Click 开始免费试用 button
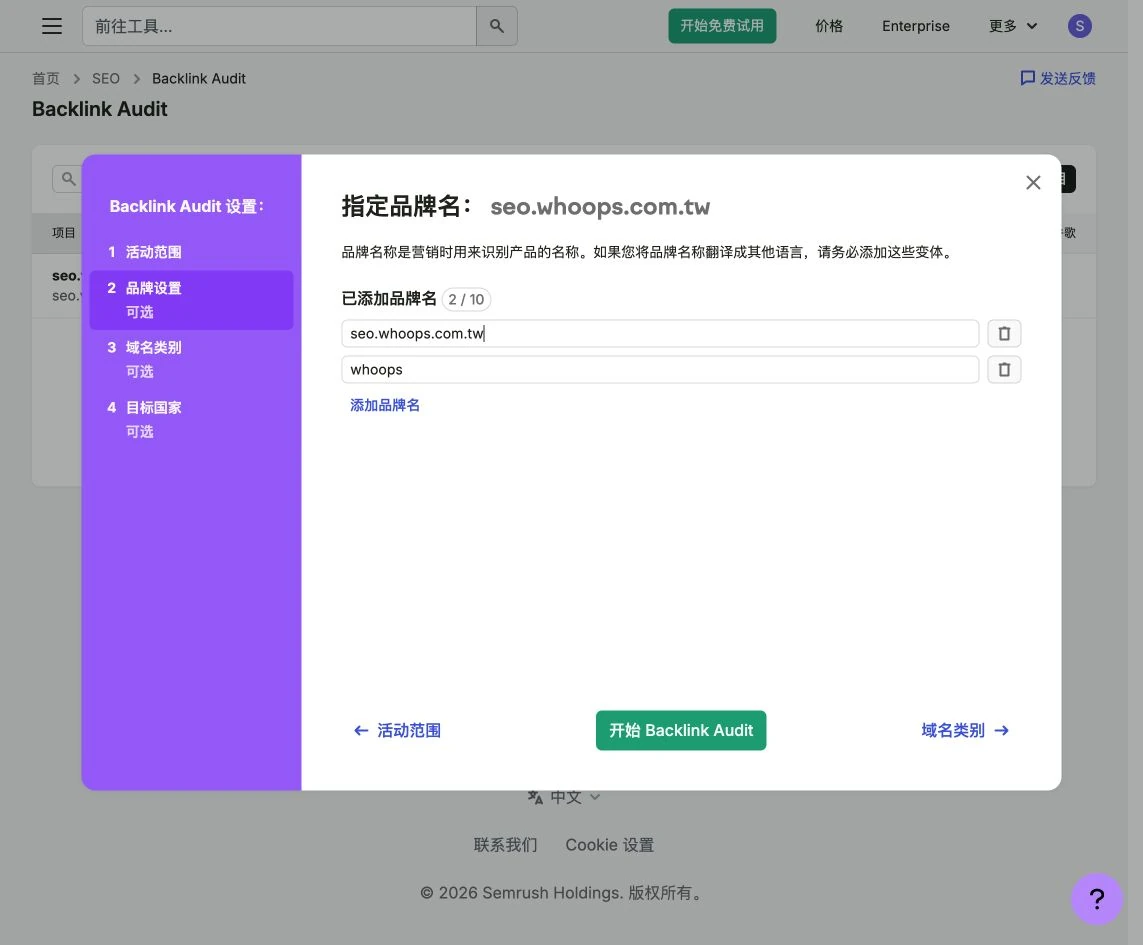Screen dimensions: 1143x945 coord(722,26)
